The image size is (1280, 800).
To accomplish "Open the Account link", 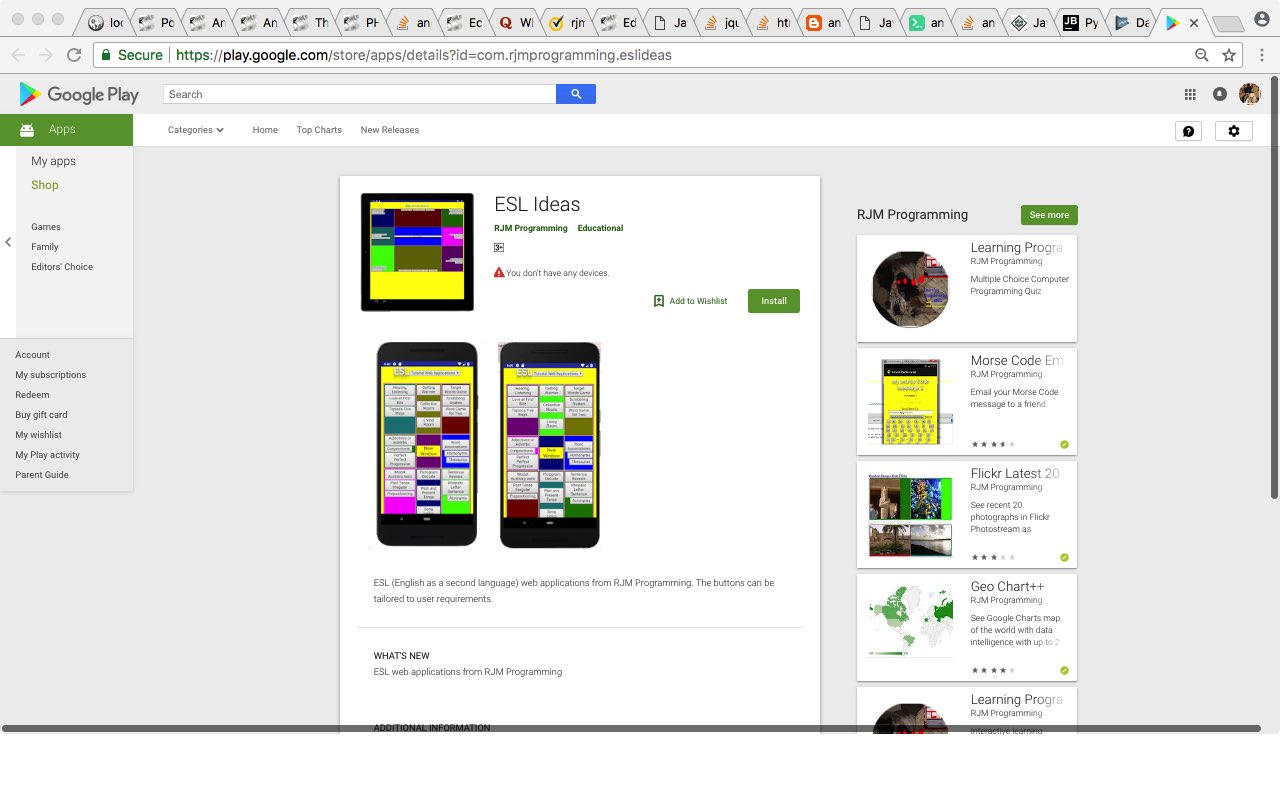I will pos(32,355).
